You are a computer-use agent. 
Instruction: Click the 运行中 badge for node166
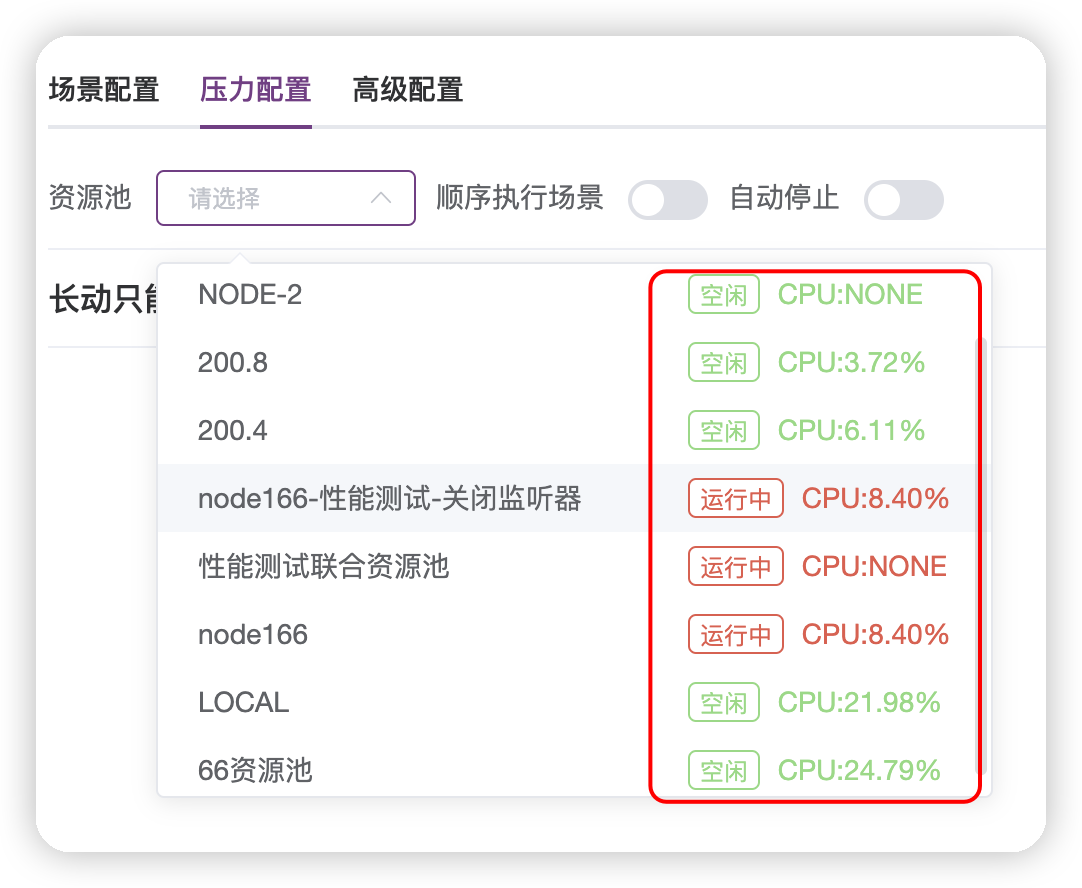735,634
